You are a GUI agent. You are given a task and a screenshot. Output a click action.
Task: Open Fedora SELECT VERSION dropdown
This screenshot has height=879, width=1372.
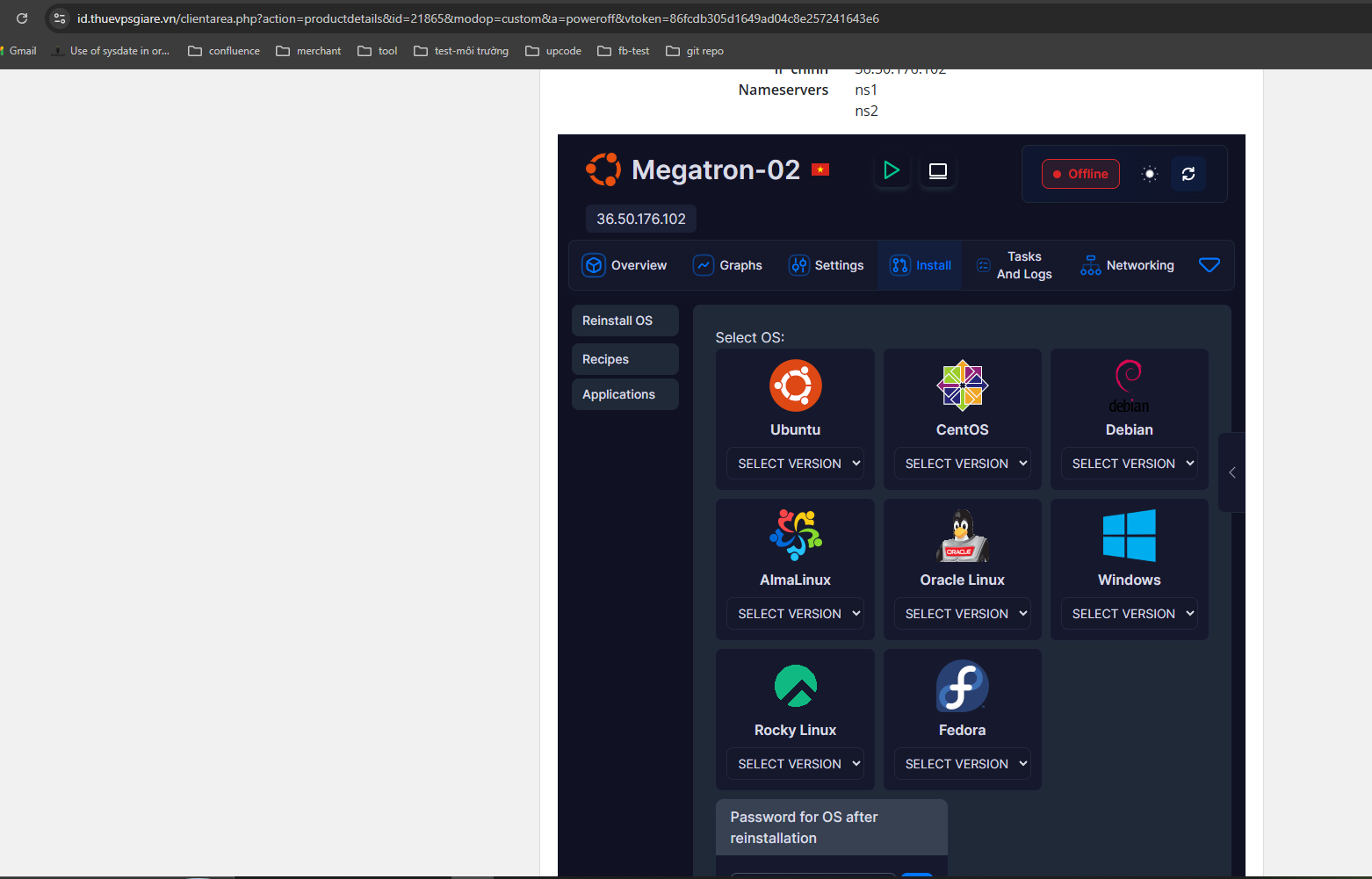pyautogui.click(x=963, y=764)
